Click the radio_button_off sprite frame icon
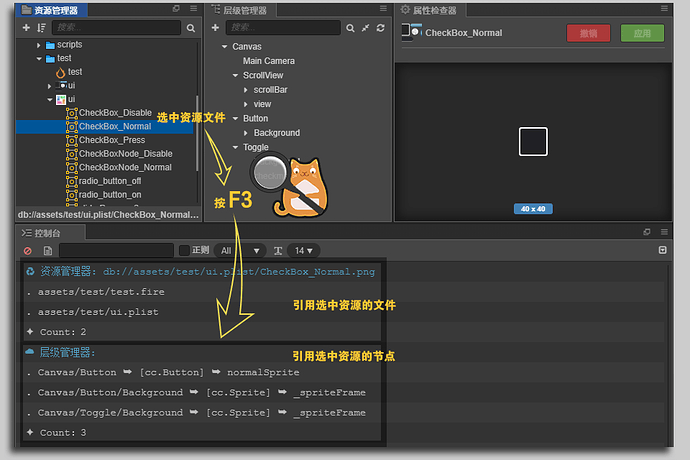Viewport: 690px width, 460px height. coord(72,181)
